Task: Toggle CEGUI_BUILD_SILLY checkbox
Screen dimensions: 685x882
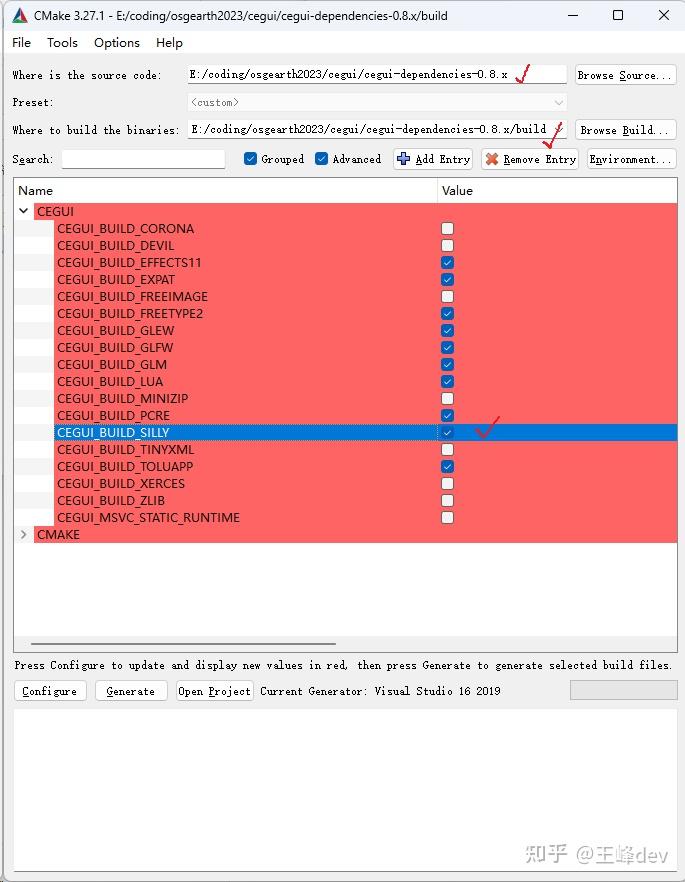Action: coord(447,433)
